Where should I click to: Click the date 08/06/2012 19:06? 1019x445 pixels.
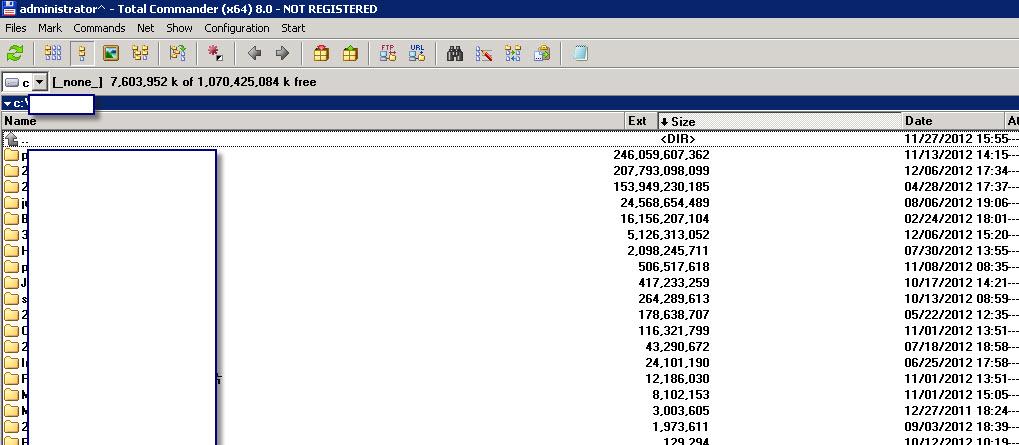957,203
